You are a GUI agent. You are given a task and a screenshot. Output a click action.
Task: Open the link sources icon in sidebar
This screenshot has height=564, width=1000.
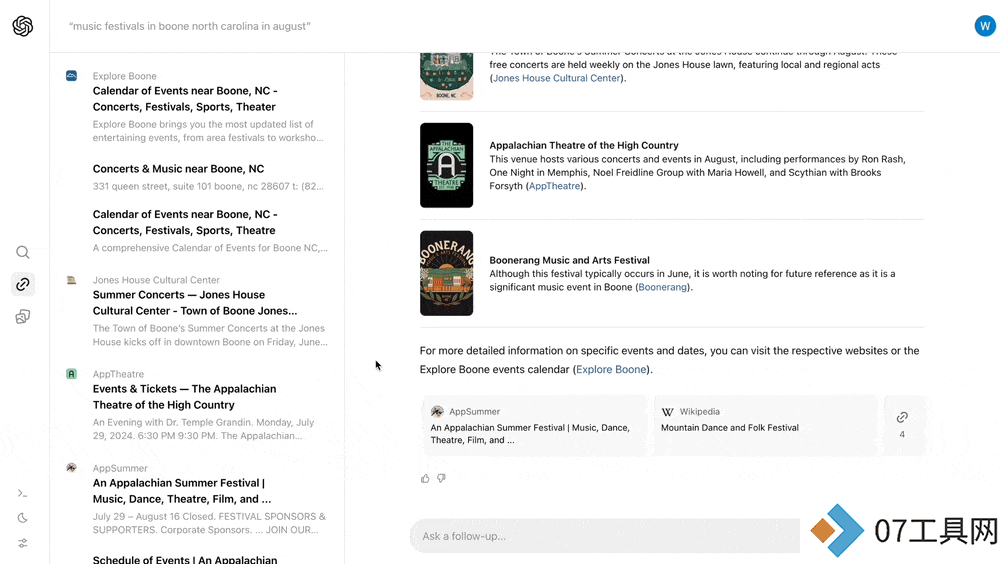pos(23,285)
